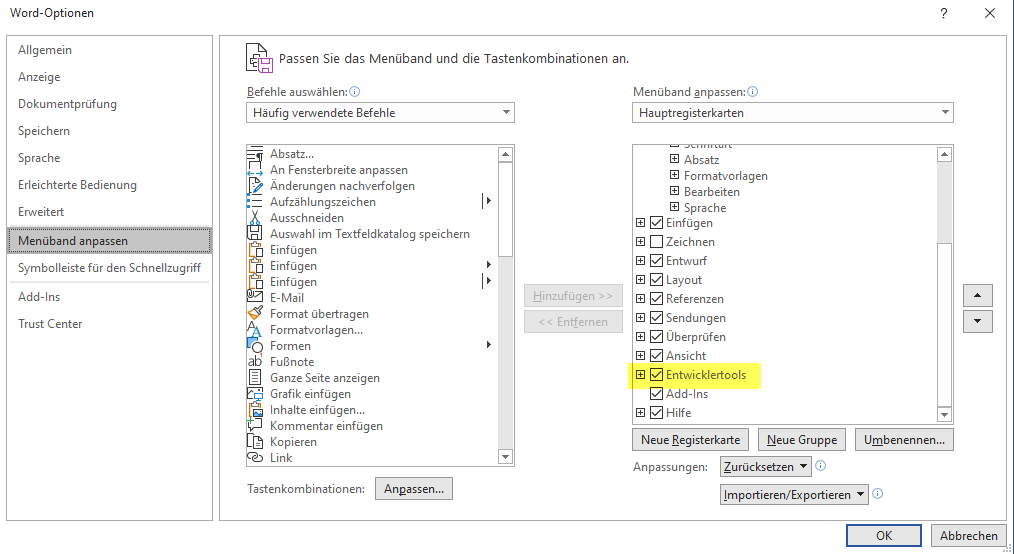1014x554 pixels.
Task: Open the Hauptregisterkarten dropdown
Action: click(793, 112)
